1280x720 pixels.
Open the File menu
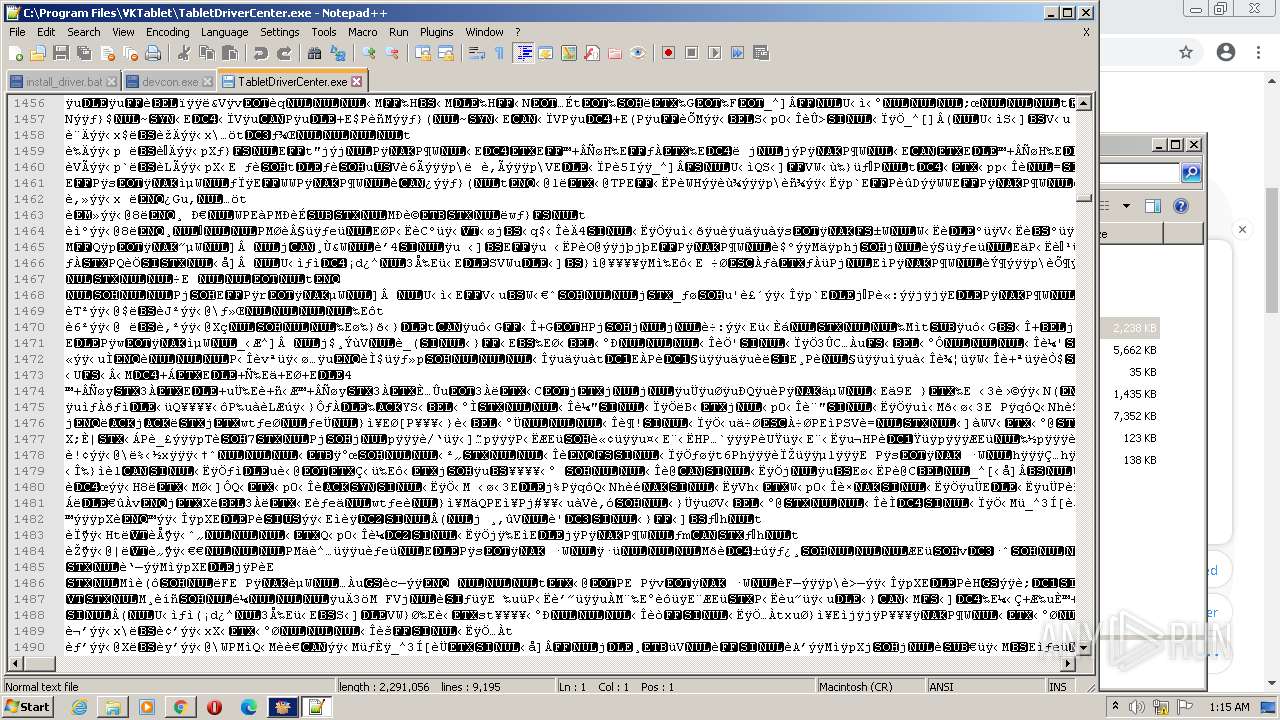point(17,32)
